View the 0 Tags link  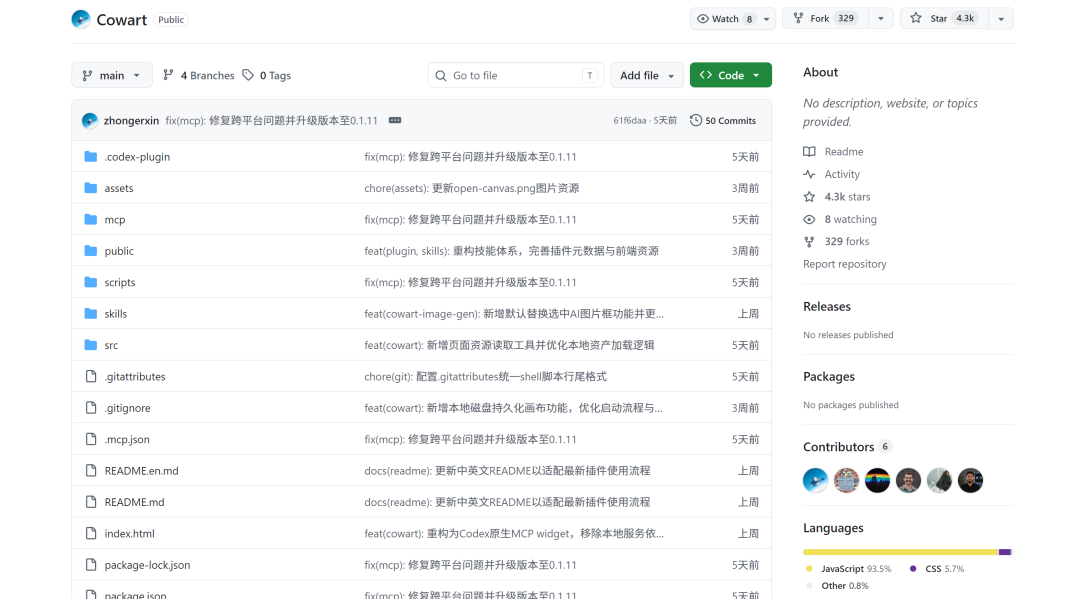coord(267,75)
